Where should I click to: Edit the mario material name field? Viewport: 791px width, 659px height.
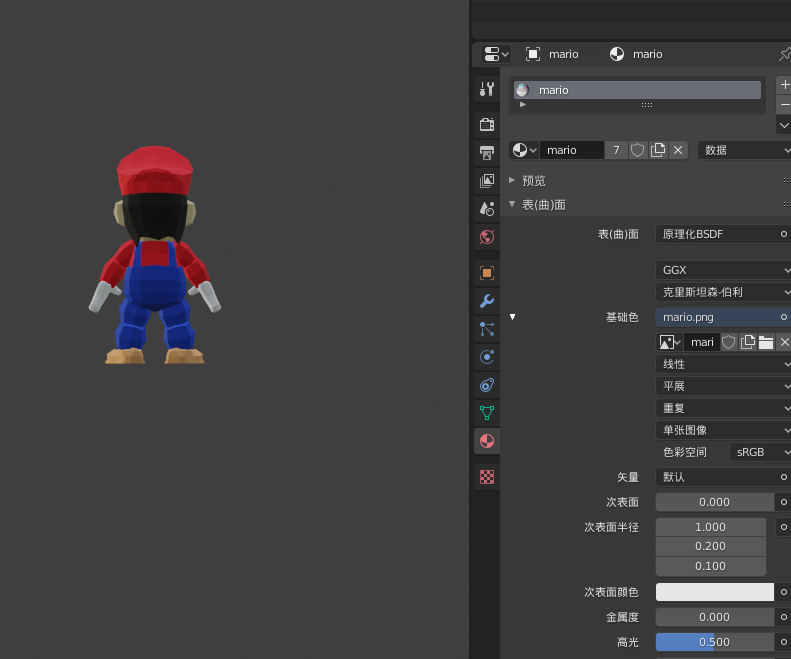[x=572, y=150]
